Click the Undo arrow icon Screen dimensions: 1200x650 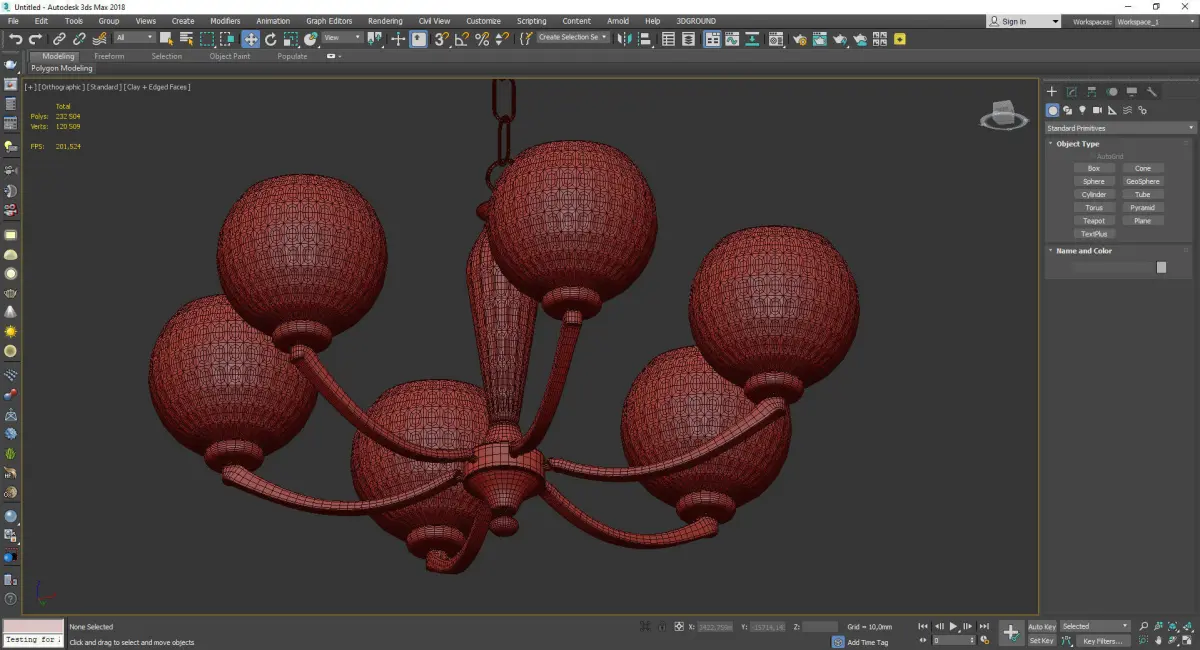(x=16, y=39)
